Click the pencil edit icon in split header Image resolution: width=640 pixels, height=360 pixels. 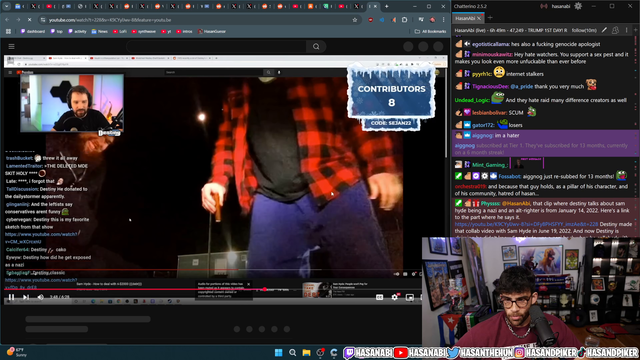click(x=604, y=30)
